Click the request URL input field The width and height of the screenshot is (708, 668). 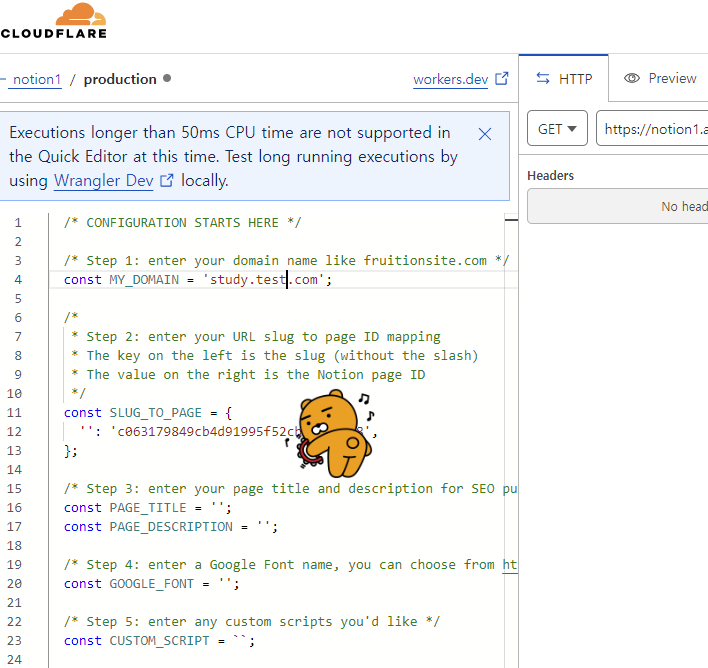[652, 129]
